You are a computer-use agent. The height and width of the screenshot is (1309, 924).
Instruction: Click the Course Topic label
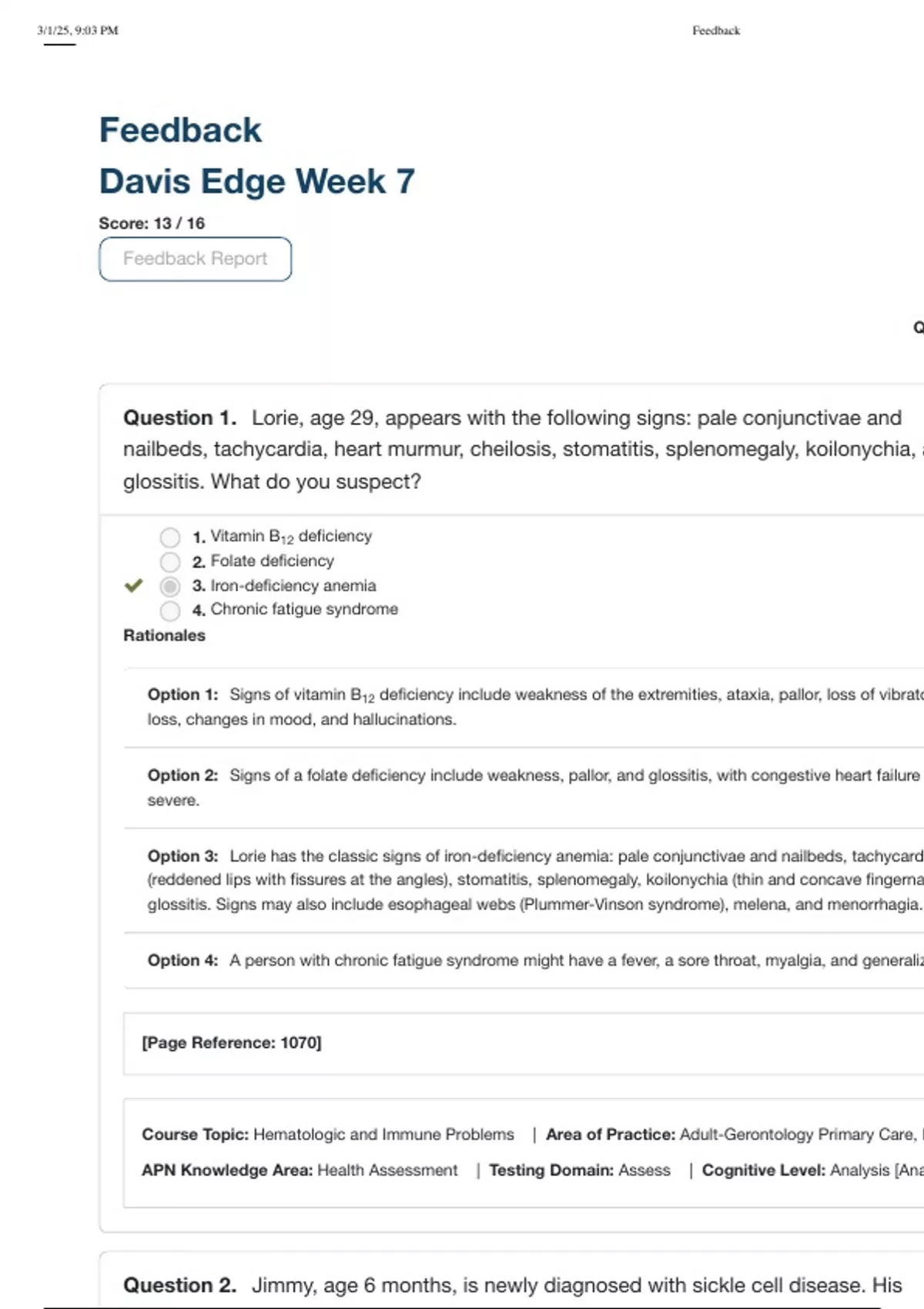(x=195, y=1134)
